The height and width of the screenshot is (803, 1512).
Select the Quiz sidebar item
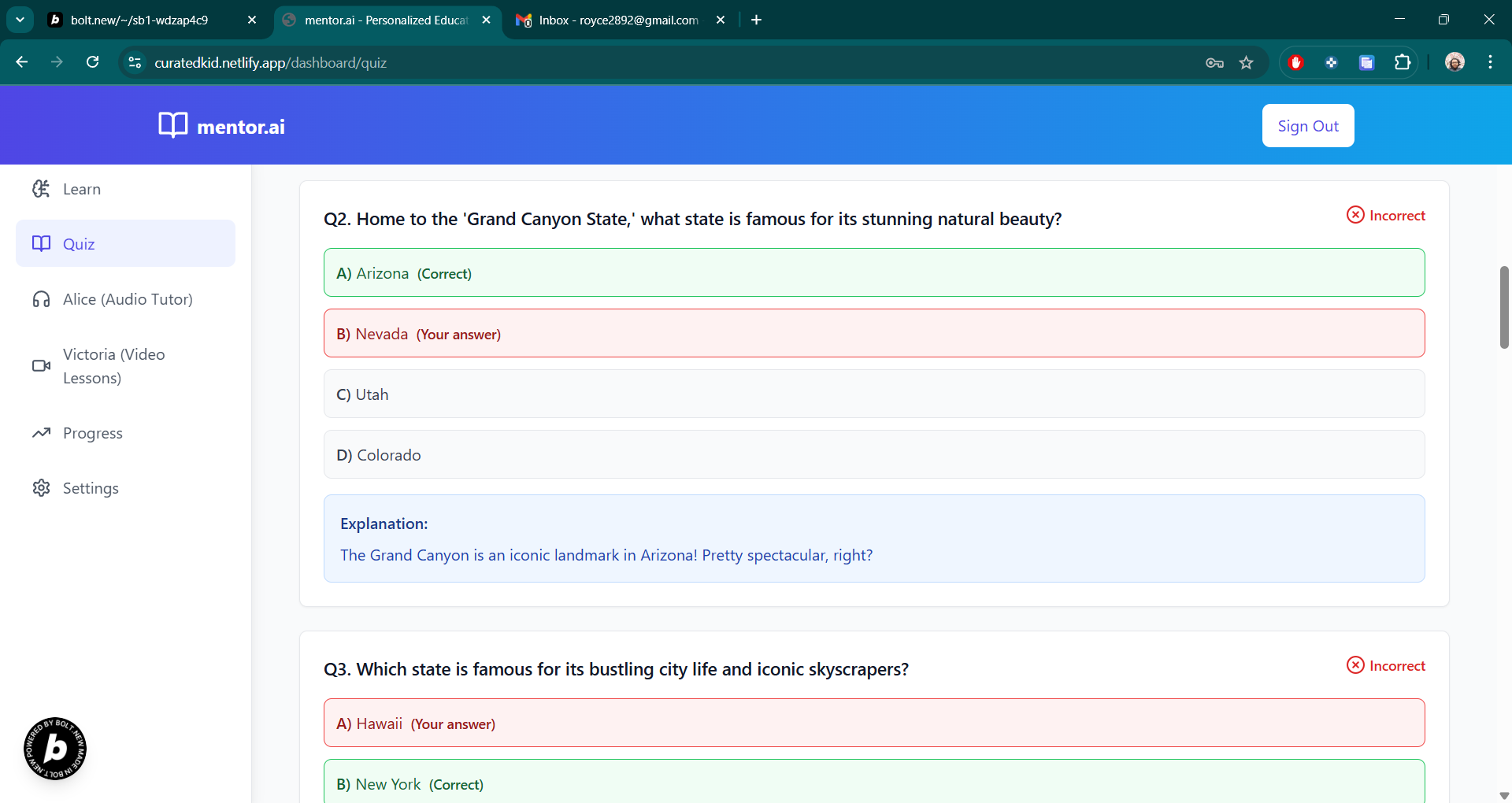coord(125,243)
